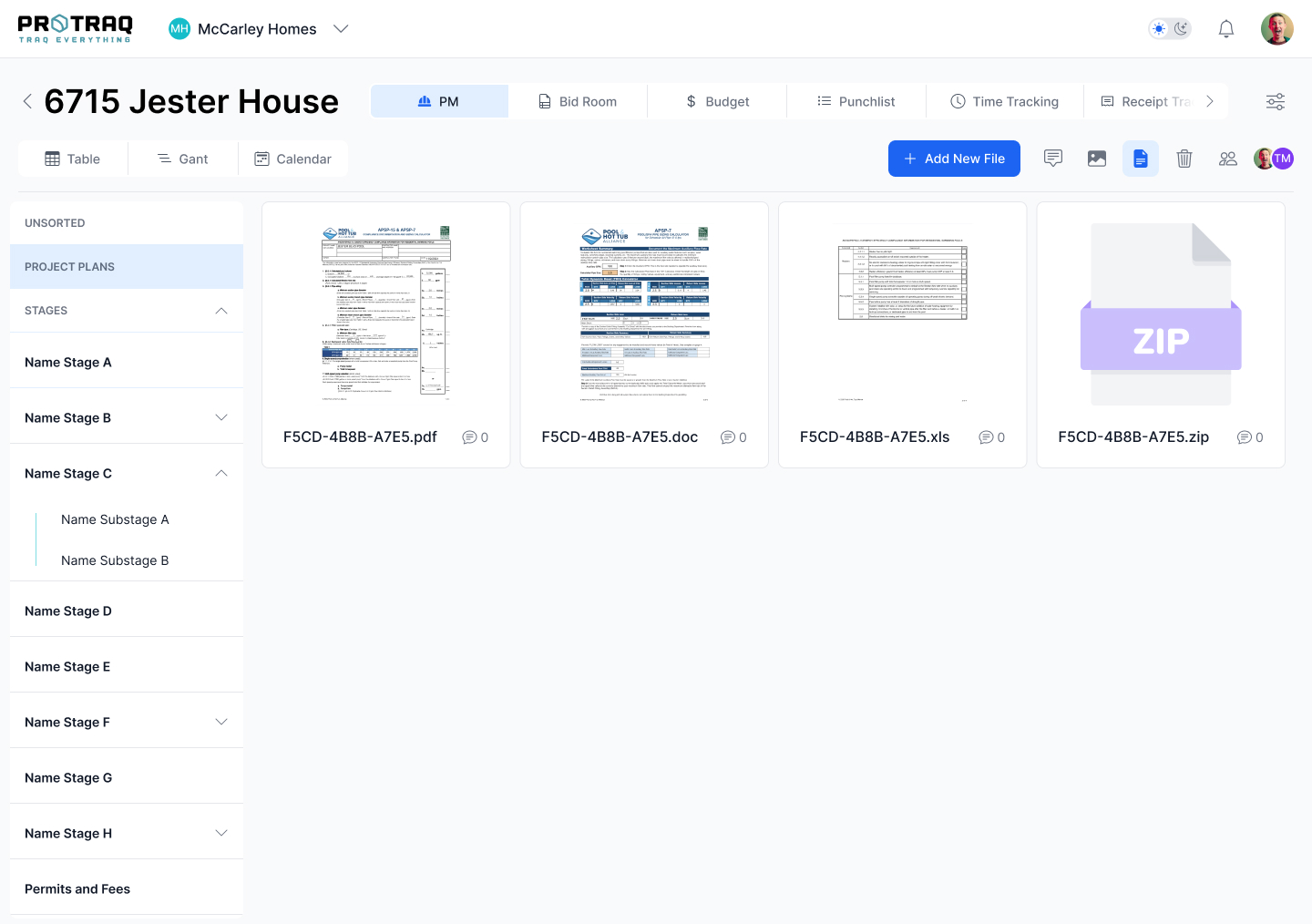Viewport: 1312px width, 924px height.
Task: Click the Add New File button
Action: click(954, 159)
